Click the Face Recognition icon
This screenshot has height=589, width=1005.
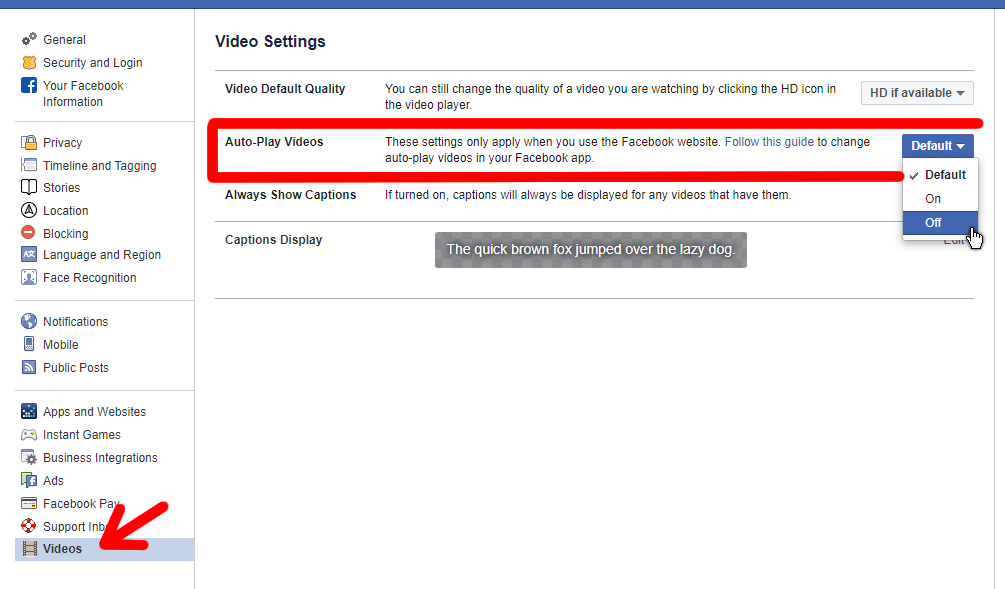pyautogui.click(x=29, y=278)
